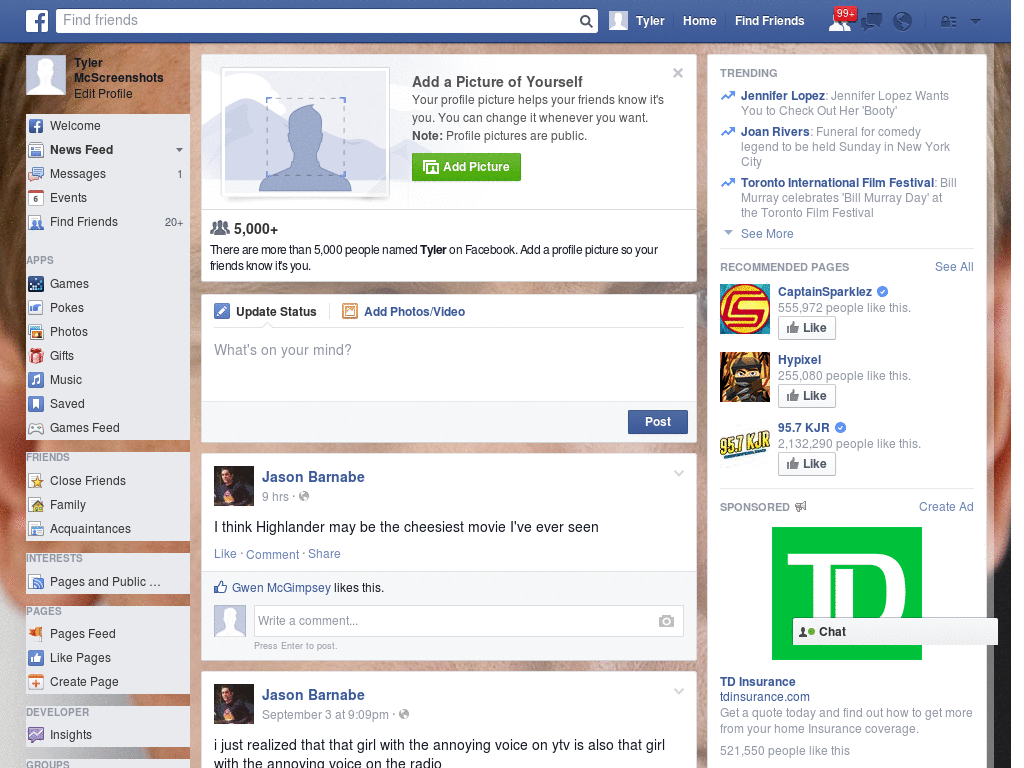
Task: Open the Chat bar
Action: [895, 632]
